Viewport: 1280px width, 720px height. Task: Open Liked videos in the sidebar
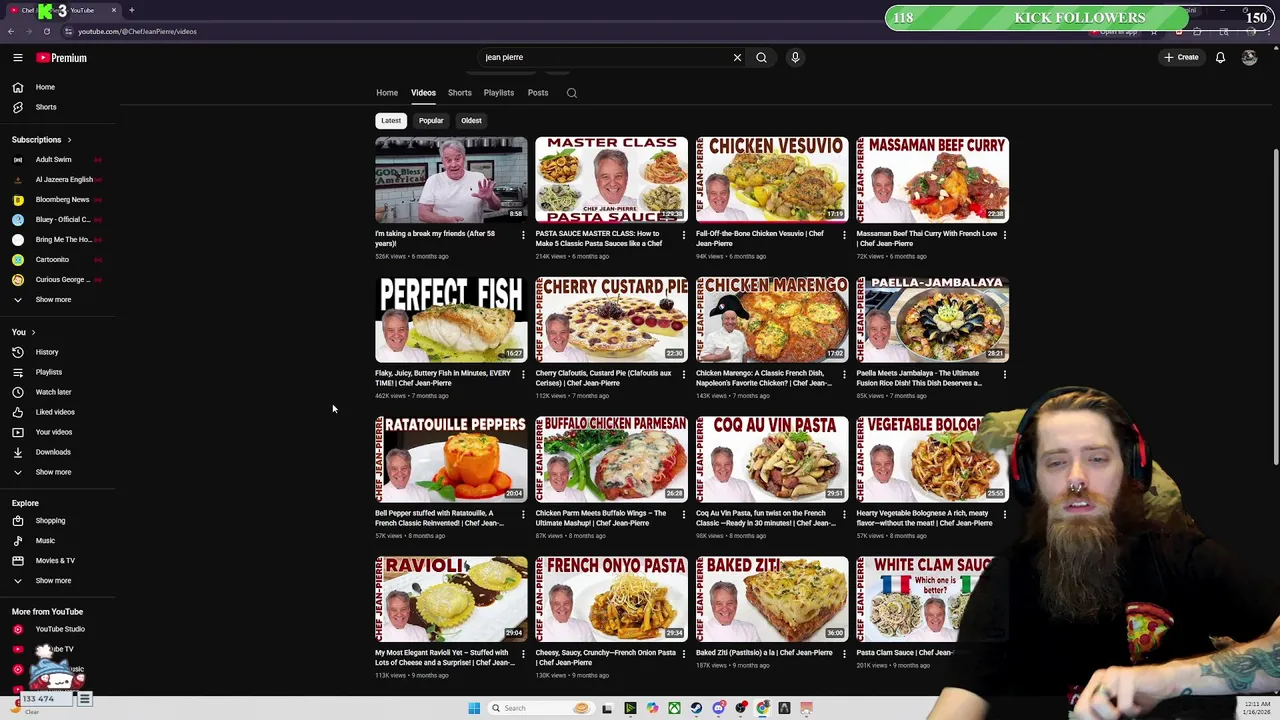[x=57, y=412]
